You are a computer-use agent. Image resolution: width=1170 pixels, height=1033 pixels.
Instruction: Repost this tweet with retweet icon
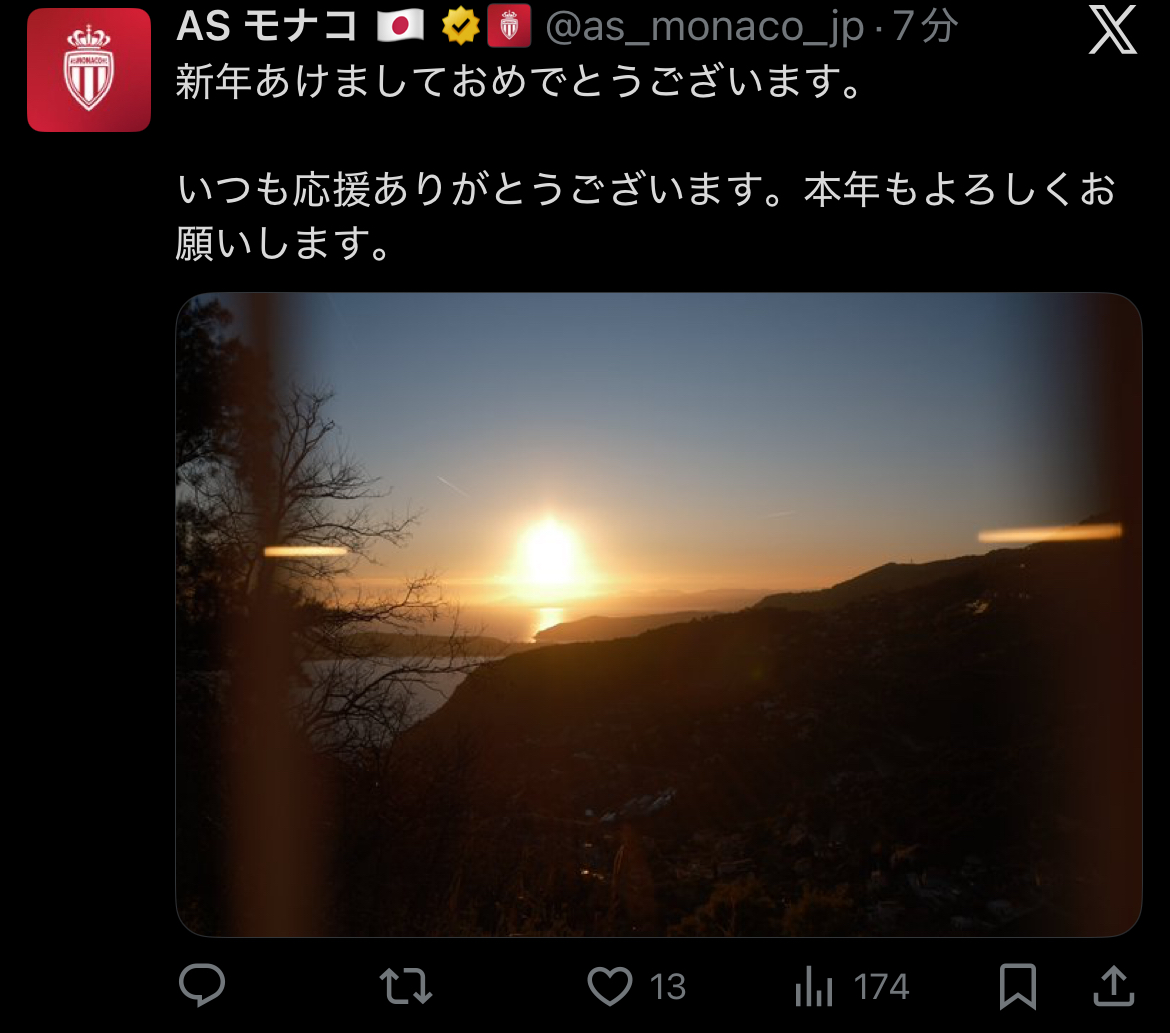pos(405,985)
